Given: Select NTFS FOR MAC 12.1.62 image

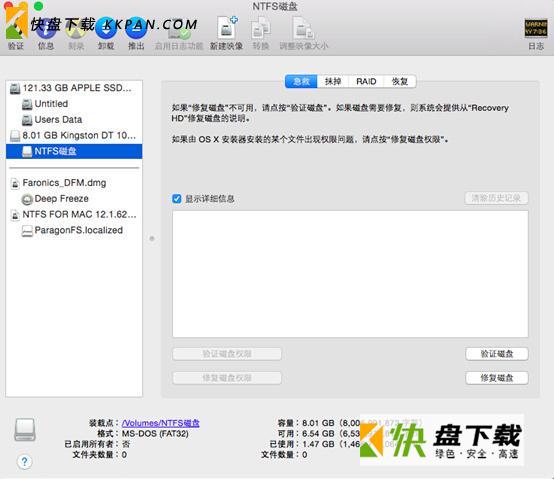Looking at the screenshot, I should (74, 214).
